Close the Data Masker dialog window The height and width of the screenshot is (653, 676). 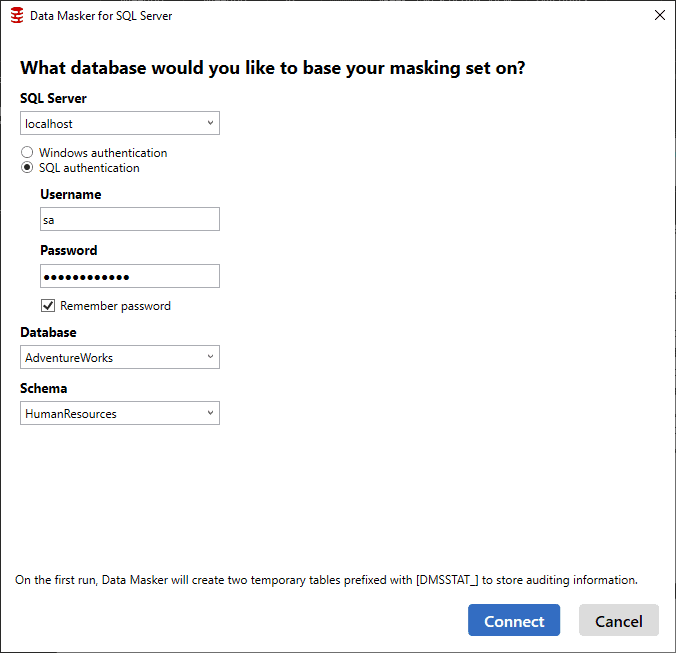(x=659, y=16)
